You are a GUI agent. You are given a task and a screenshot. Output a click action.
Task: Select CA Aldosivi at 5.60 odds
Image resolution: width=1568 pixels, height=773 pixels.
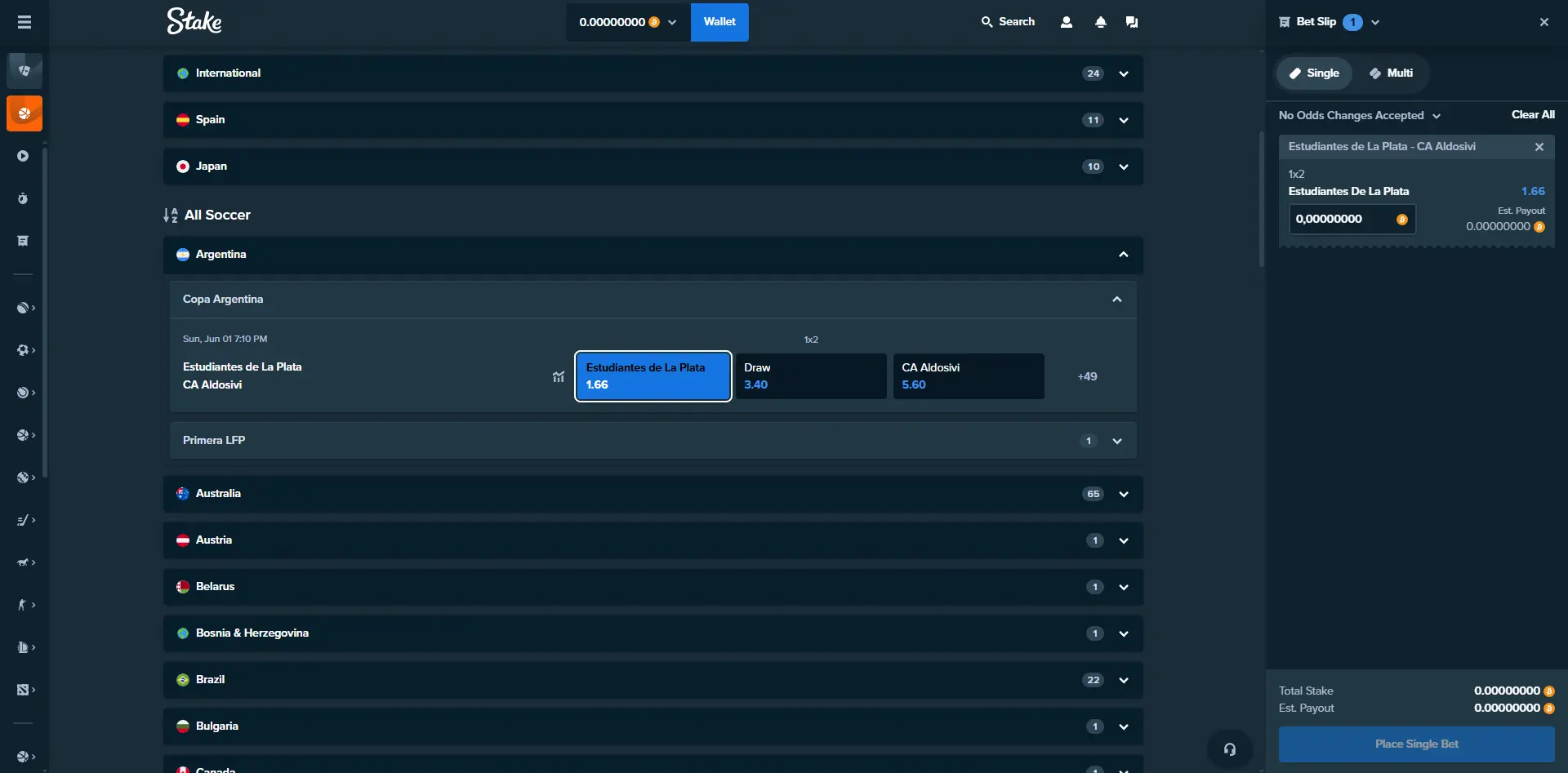click(969, 376)
